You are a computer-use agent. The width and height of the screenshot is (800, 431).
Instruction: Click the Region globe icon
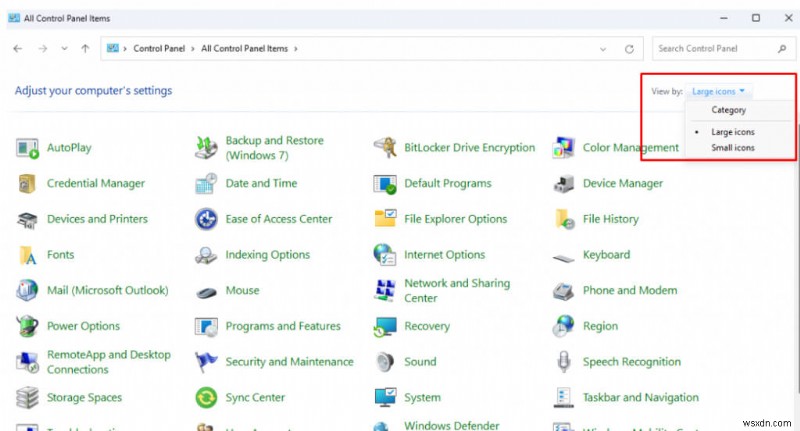pos(564,326)
